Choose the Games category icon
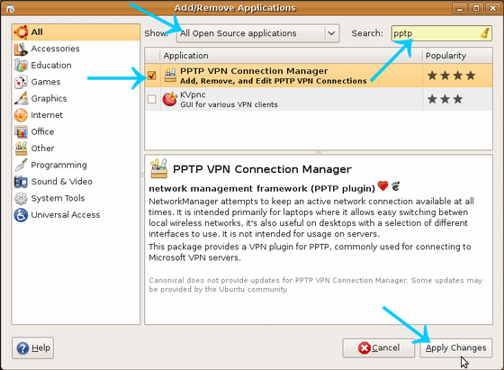 pyautogui.click(x=21, y=82)
